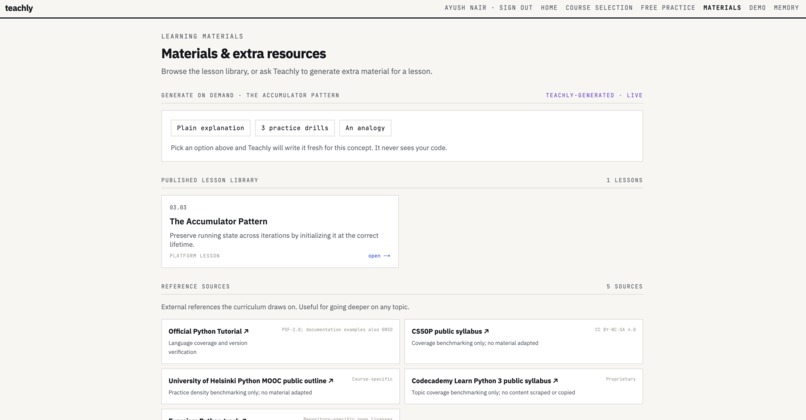Screen dimensions: 806x420
Task: Open Ayush Nair sign out link
Action: click(x=488, y=8)
